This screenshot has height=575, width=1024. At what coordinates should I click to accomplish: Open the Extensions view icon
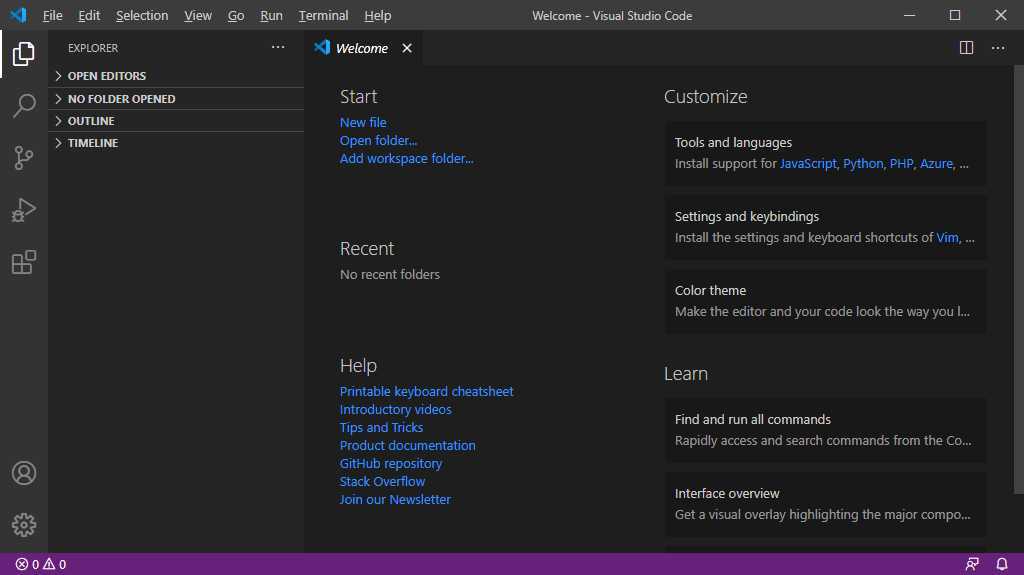[24, 262]
